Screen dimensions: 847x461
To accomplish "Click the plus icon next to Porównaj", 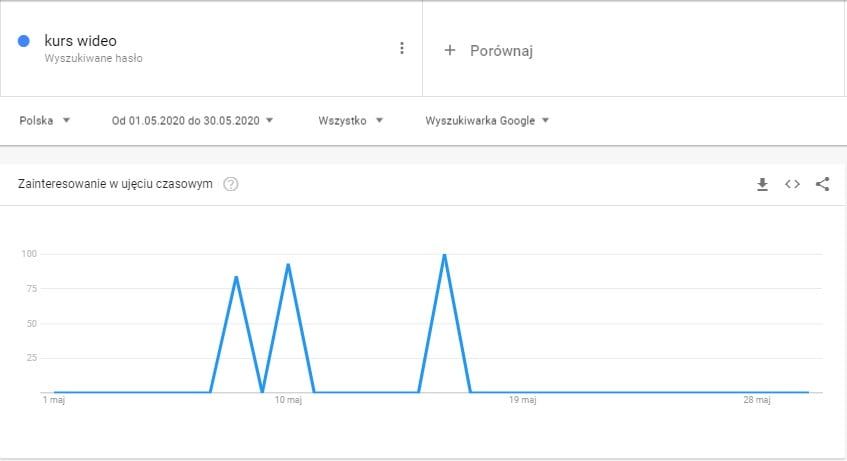I will point(449,50).
